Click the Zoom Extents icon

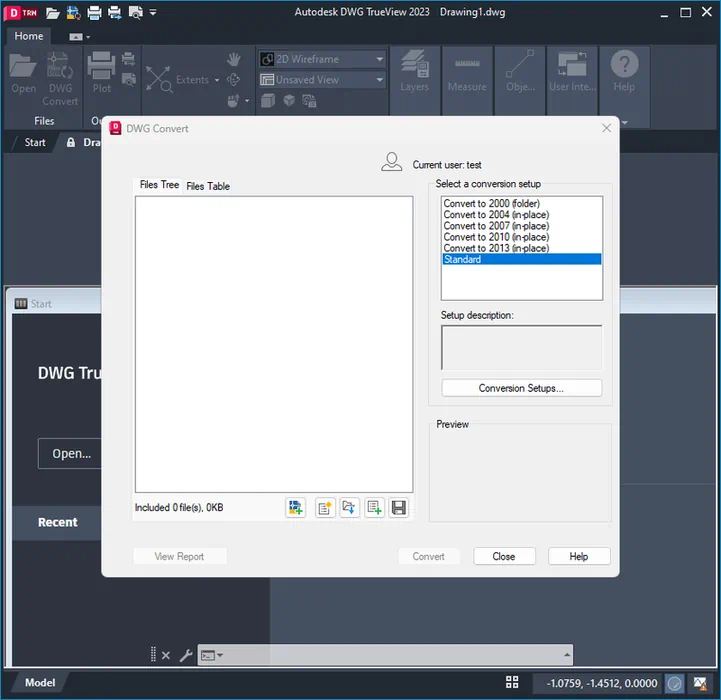(x=159, y=79)
